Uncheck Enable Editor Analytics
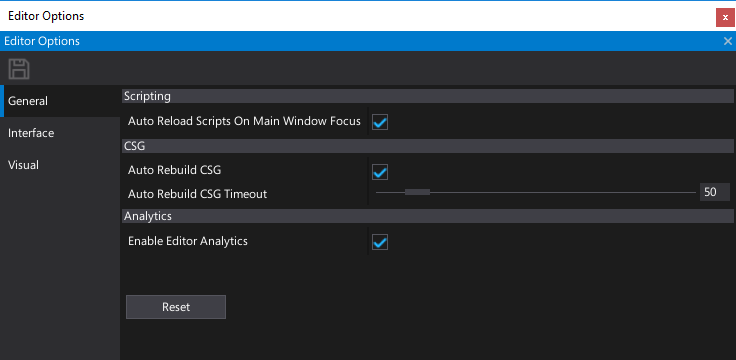Viewport: 736px width, 360px height. 380,242
